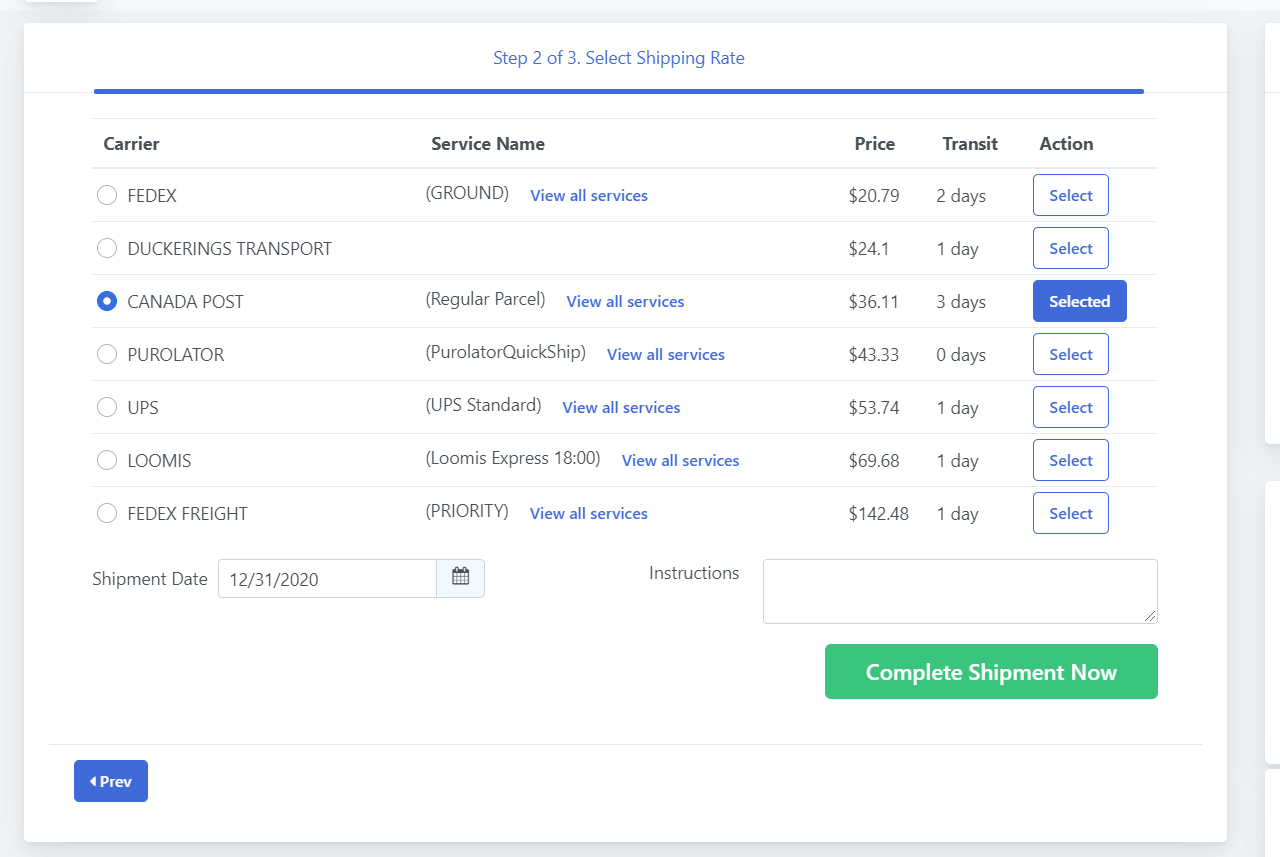Open View all services for UPS
Image resolution: width=1280 pixels, height=857 pixels.
pos(621,408)
